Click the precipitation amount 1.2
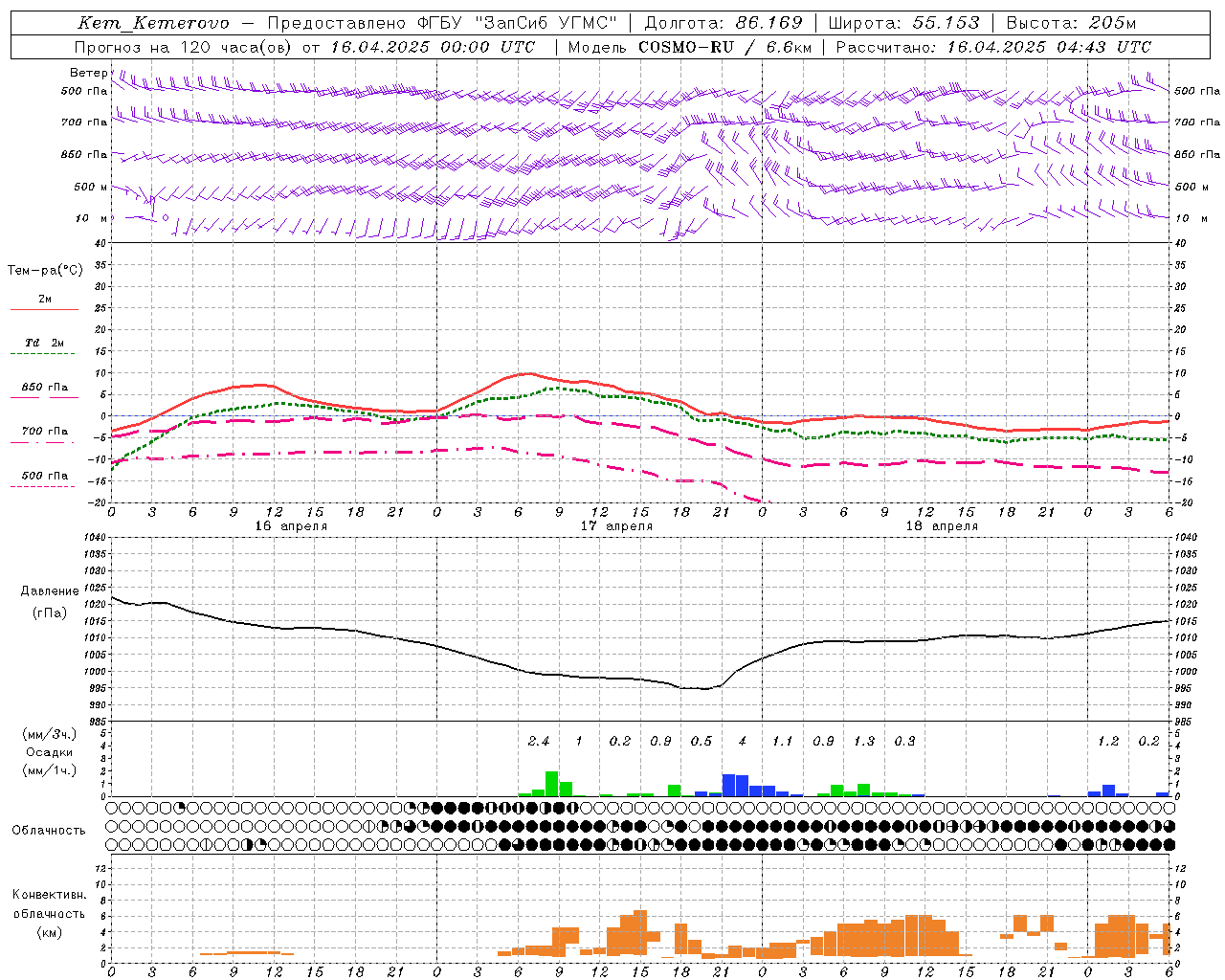 pos(1108,741)
